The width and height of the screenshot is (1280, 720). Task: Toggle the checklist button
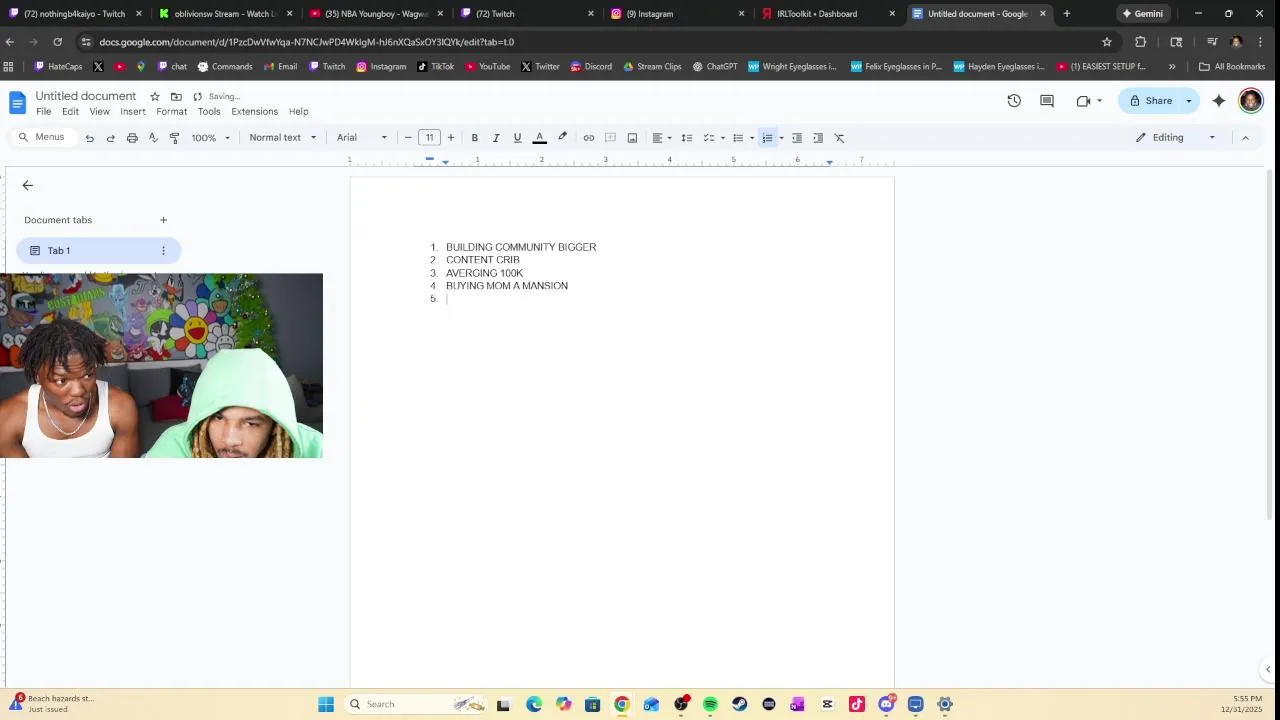coord(708,138)
